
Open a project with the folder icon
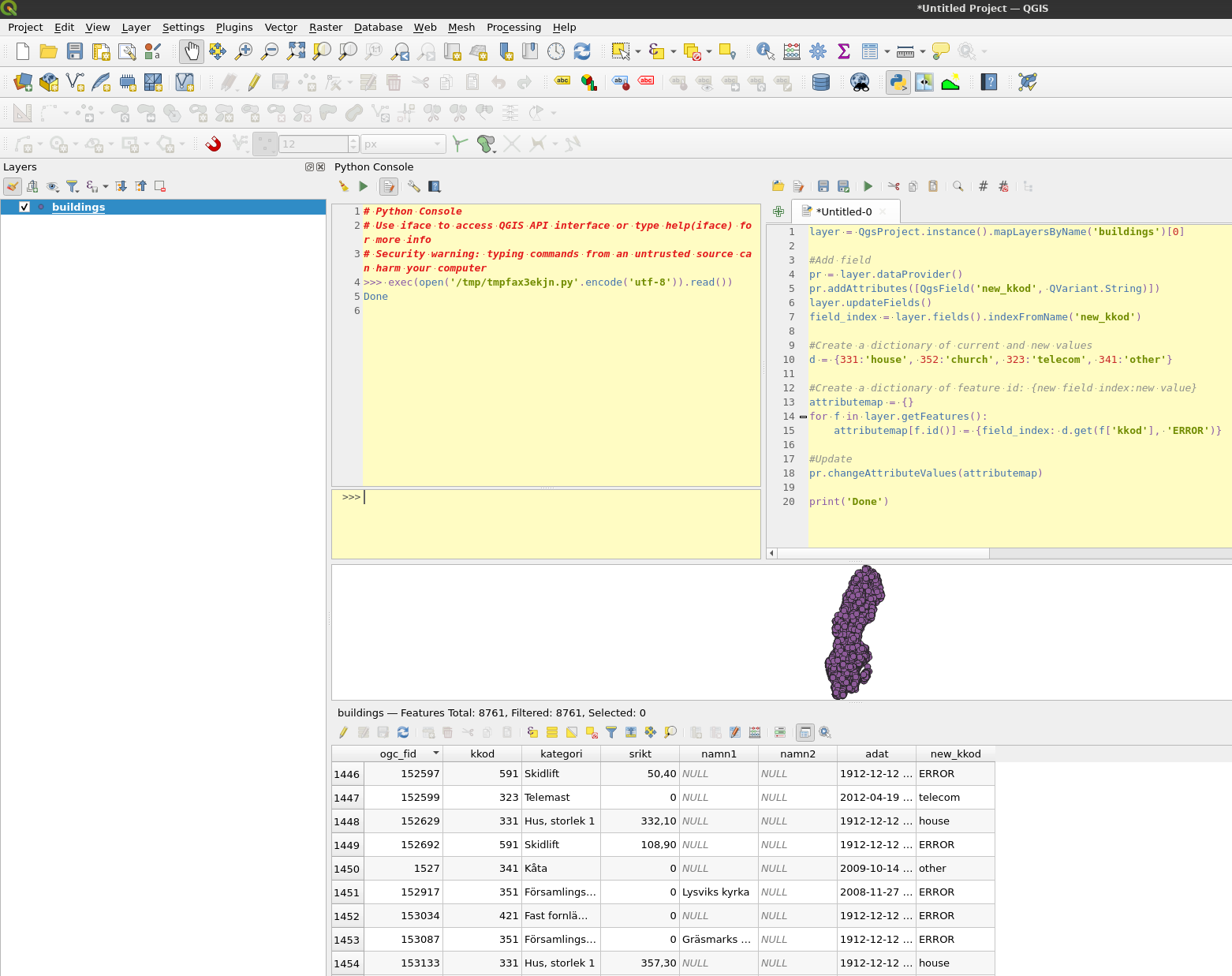pyautogui.click(x=49, y=51)
